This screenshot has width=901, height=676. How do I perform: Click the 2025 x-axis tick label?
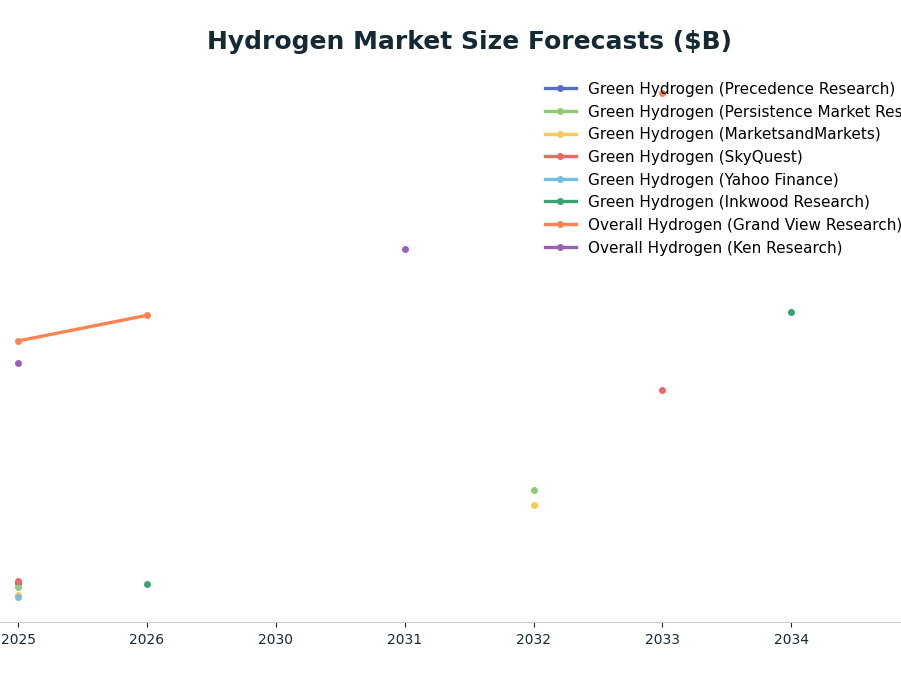[x=18, y=639]
